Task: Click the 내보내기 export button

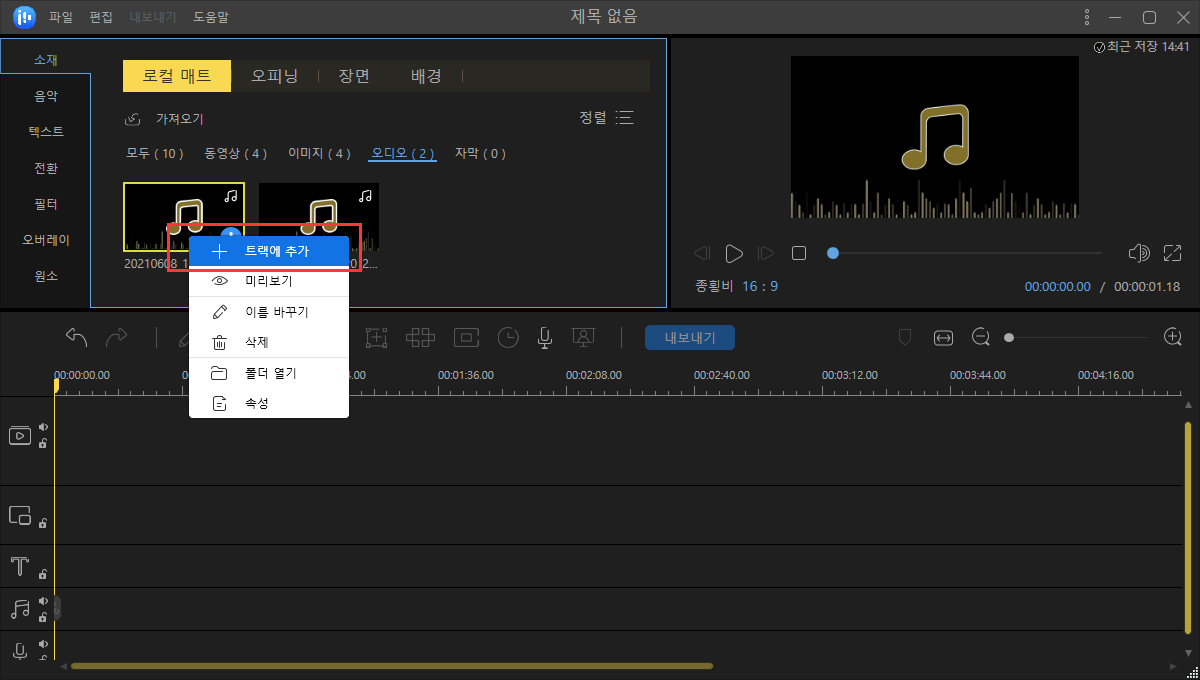Action: (x=689, y=337)
